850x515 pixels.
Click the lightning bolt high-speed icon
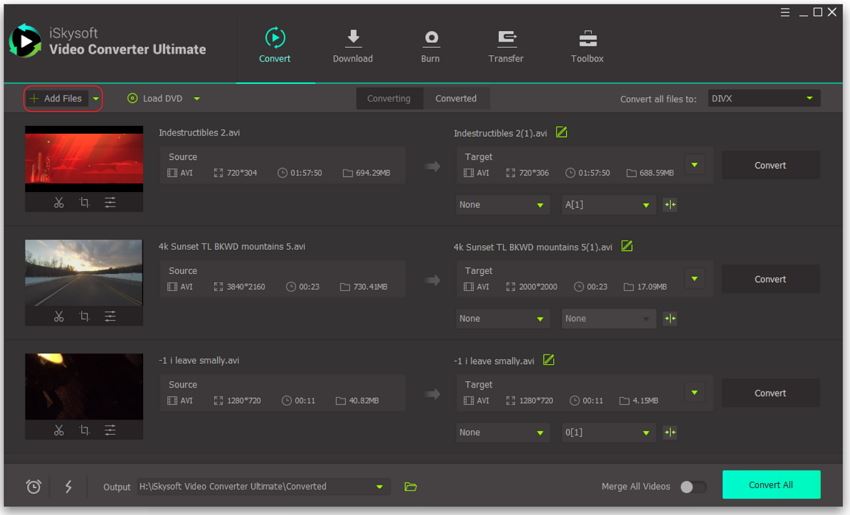coord(68,487)
